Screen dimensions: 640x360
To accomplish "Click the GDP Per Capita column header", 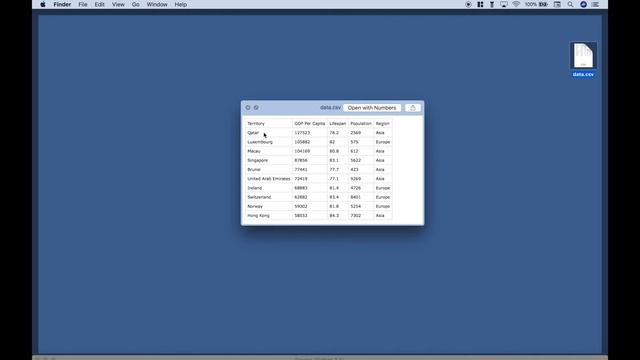I will [310, 123].
